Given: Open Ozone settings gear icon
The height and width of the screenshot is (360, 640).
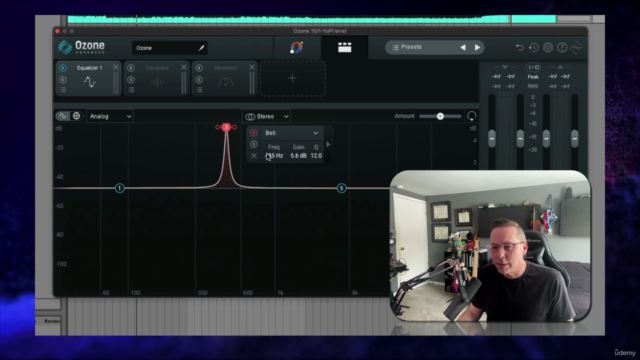Looking at the screenshot, I should coord(548,47).
